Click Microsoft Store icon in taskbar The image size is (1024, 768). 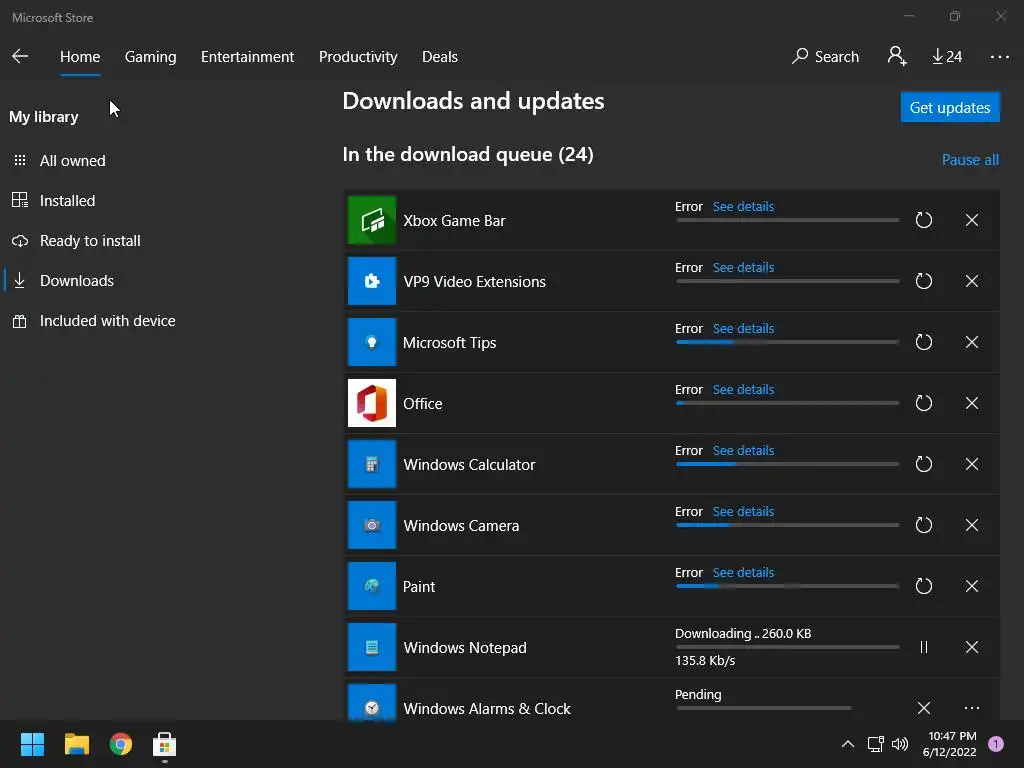click(165, 744)
